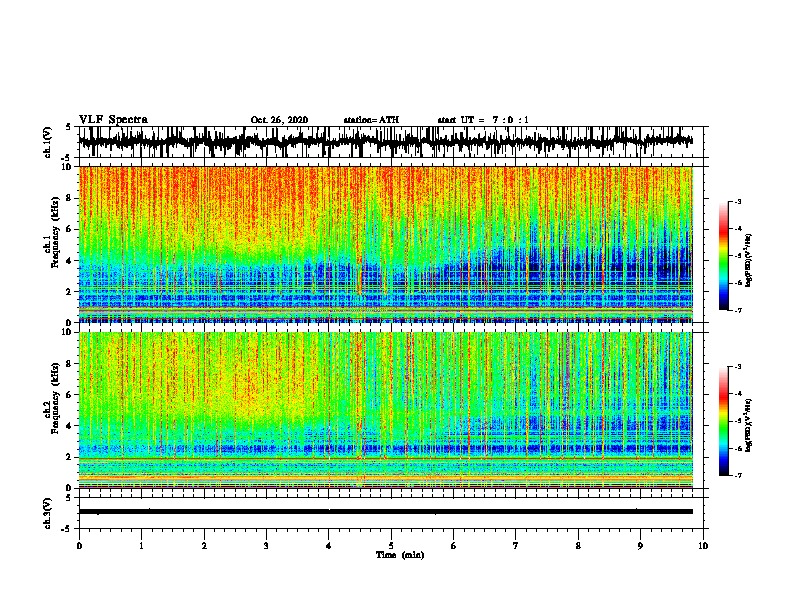Click the ch.1 color scale bar
This screenshot has width=792, height=612.
coord(724,256)
